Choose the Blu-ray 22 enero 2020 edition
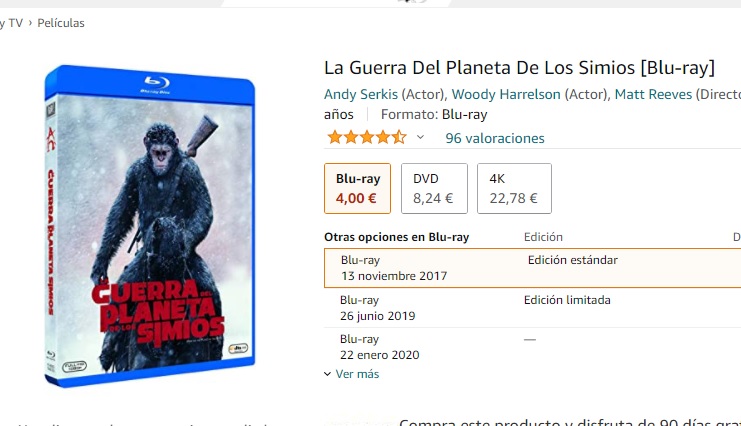The width and height of the screenshot is (741, 426). tap(533, 347)
